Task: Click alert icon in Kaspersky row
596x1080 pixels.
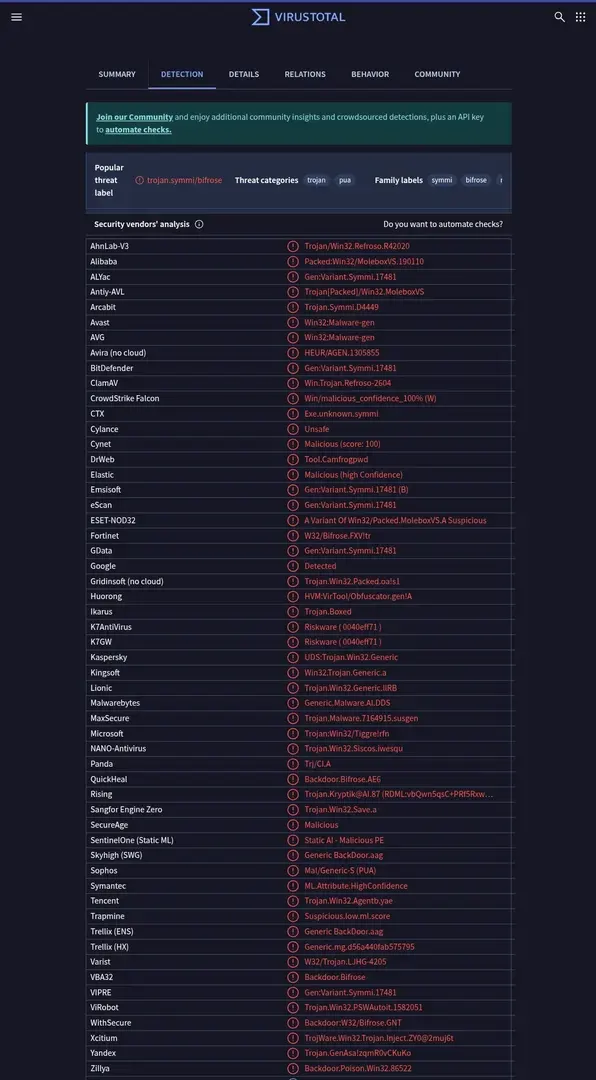Action: coord(293,657)
